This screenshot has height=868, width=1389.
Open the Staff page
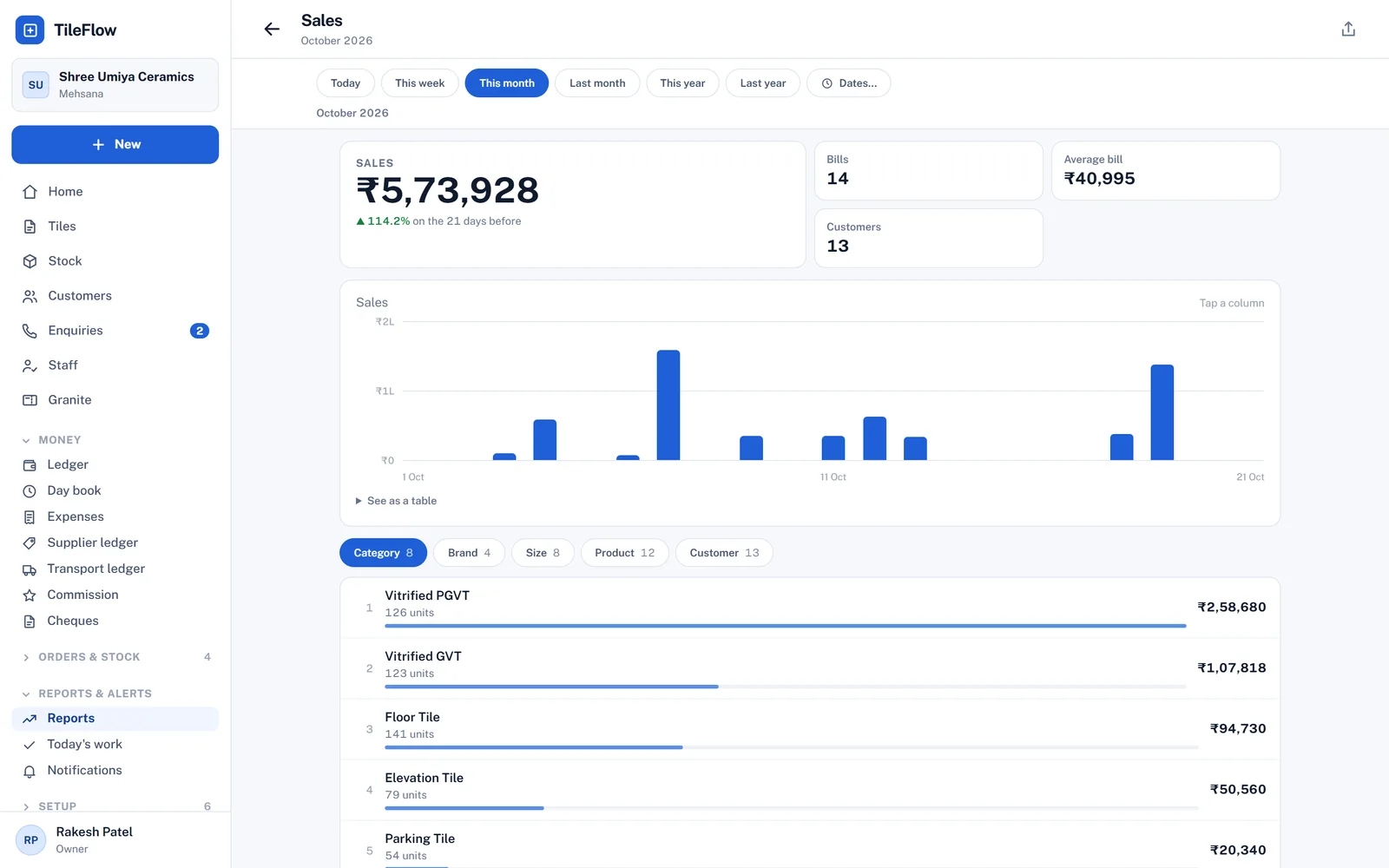tap(115, 365)
